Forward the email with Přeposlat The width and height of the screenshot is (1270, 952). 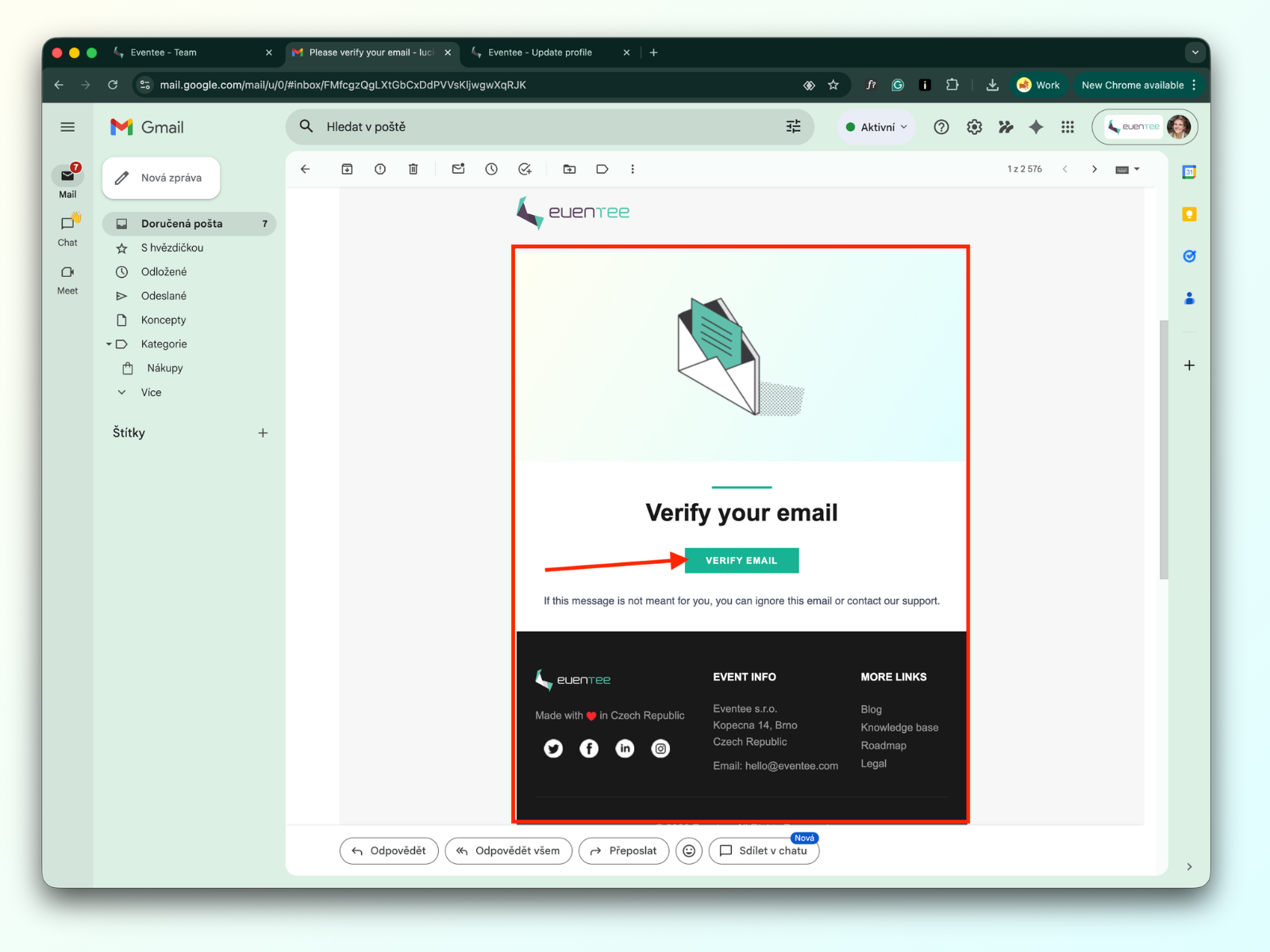click(624, 850)
